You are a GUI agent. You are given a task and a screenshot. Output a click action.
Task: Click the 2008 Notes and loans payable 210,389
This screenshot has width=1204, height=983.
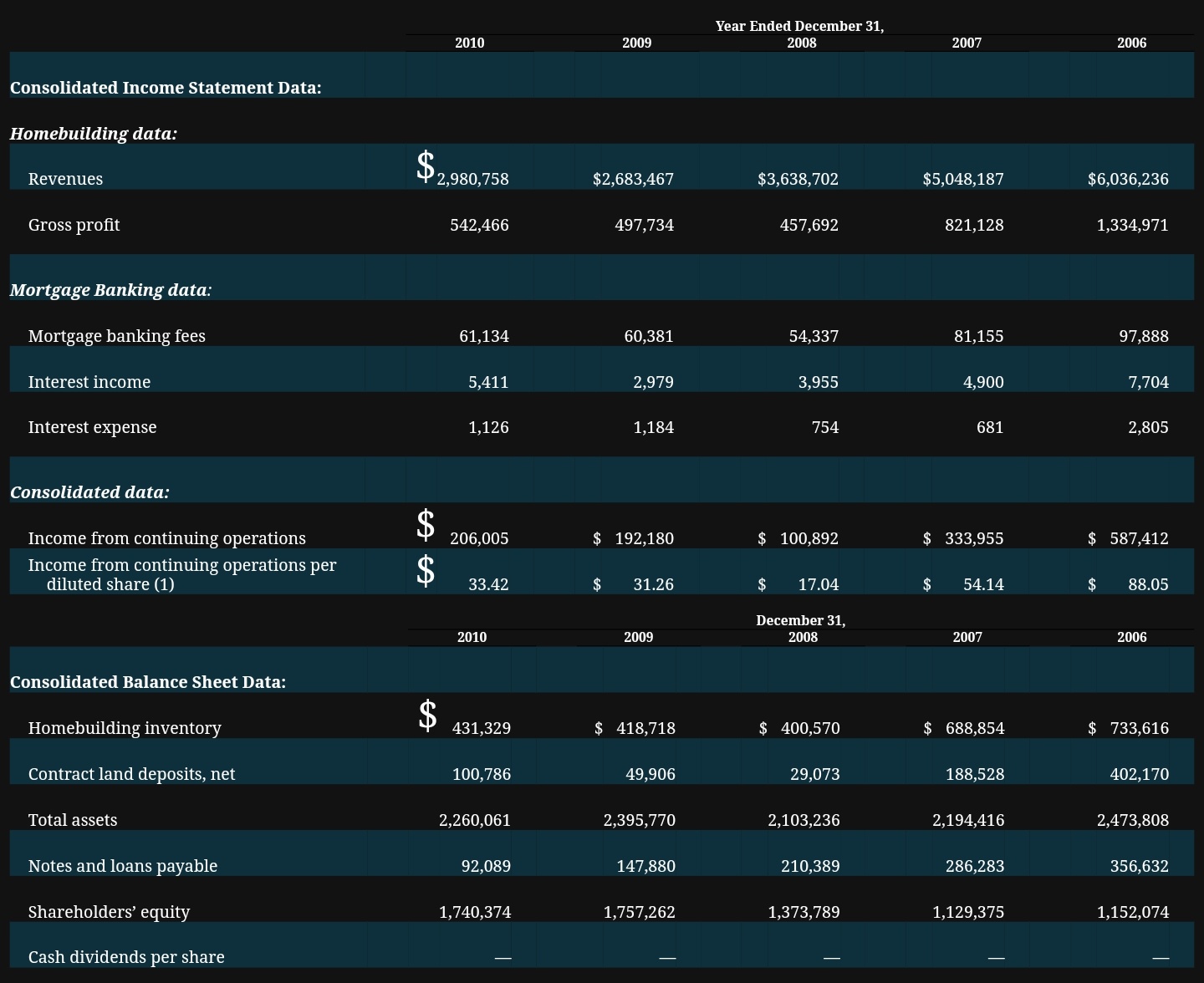point(810,866)
